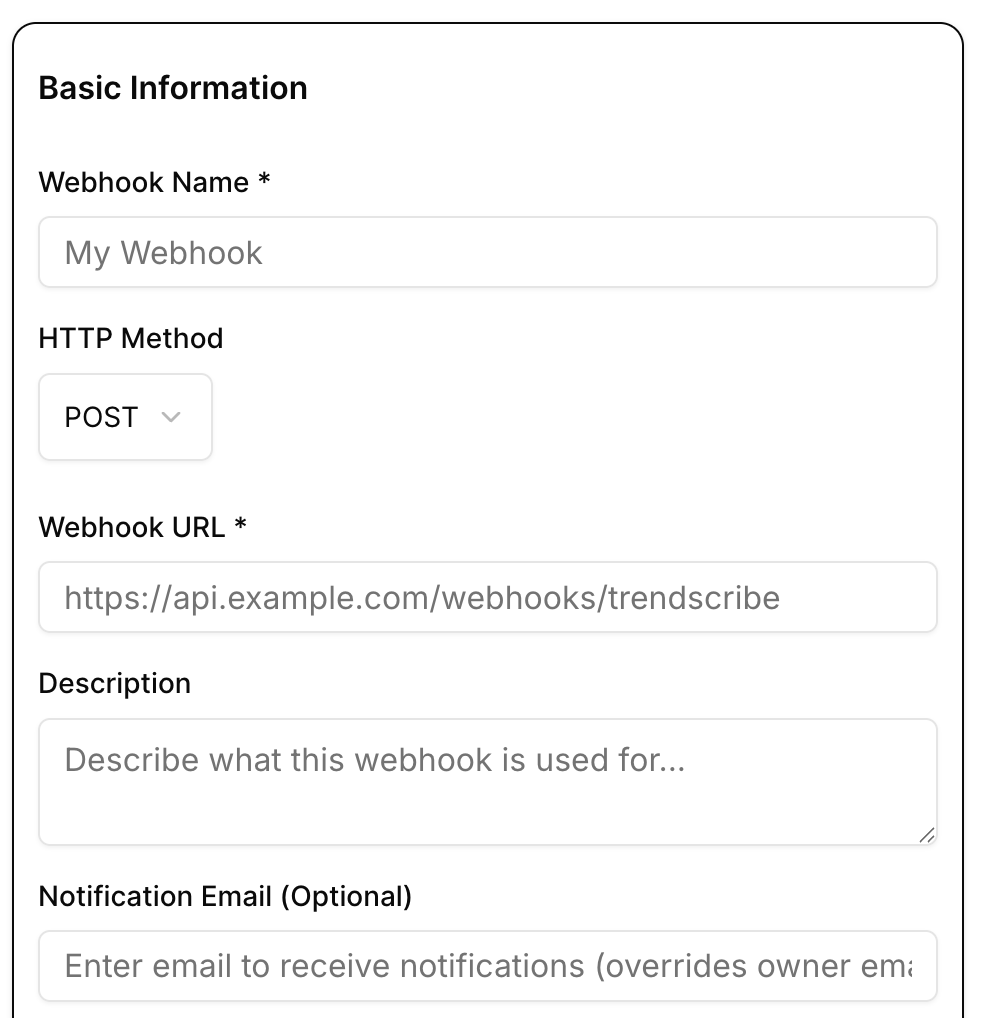Click the Webhook Name label text
Screen dimensions: 984x1018
point(143,182)
